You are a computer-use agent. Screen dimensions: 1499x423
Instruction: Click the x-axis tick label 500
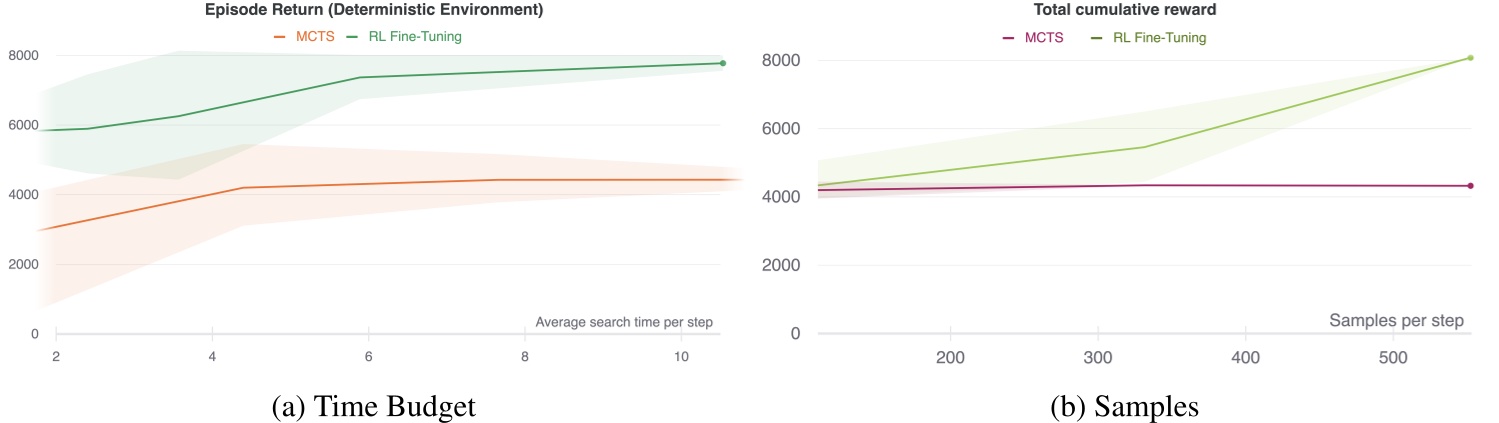pos(1393,357)
